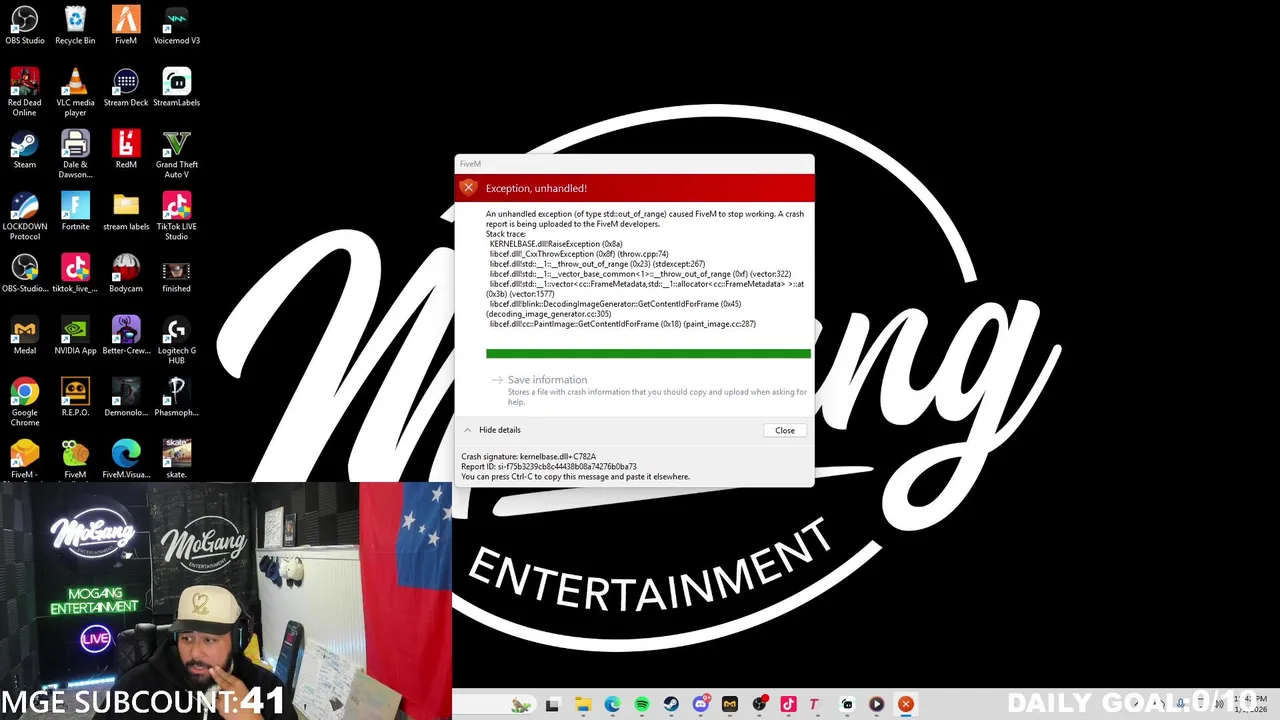Select the OBS-Studio installer desktop icon

(25, 274)
